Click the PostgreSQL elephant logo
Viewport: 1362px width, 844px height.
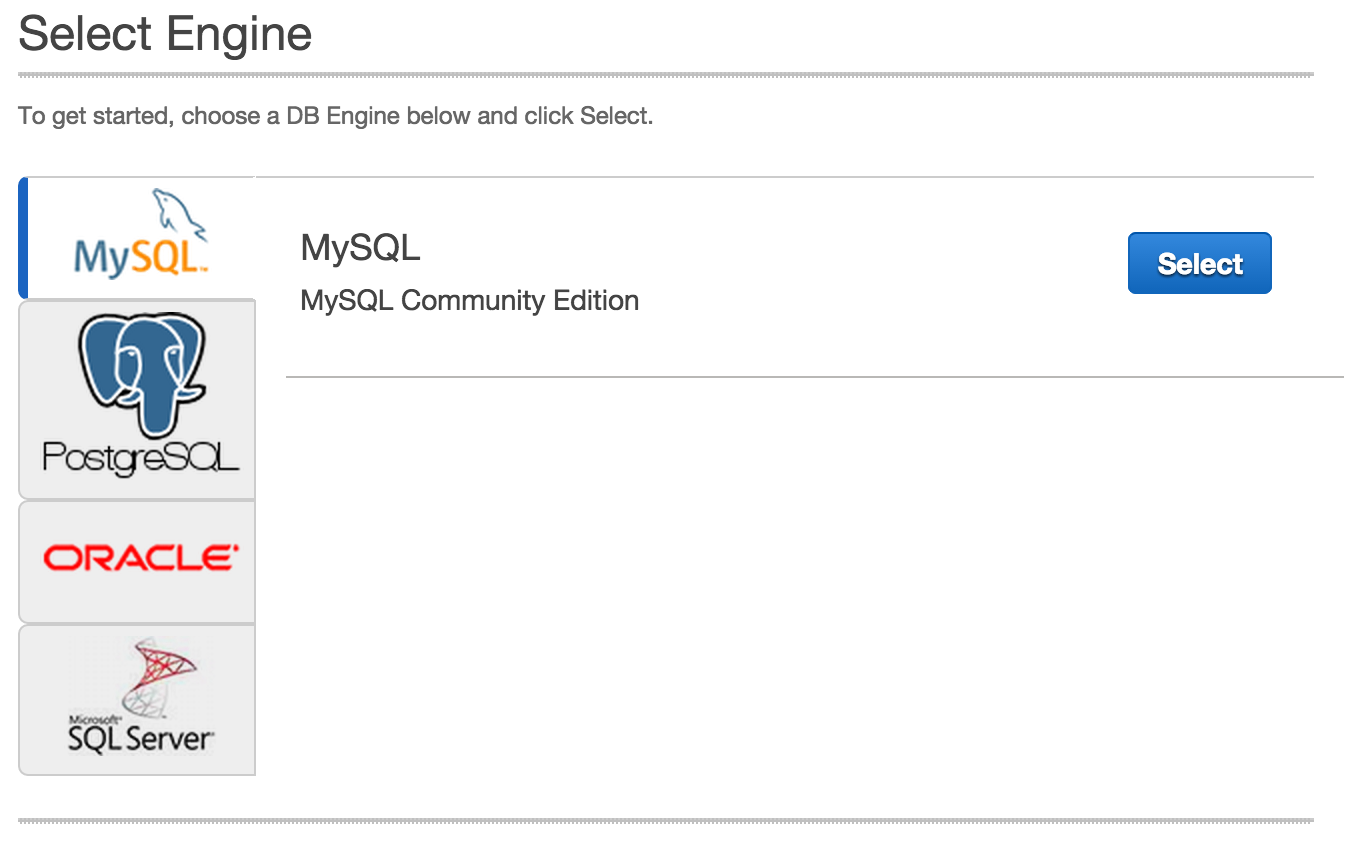pyautogui.click(x=137, y=398)
